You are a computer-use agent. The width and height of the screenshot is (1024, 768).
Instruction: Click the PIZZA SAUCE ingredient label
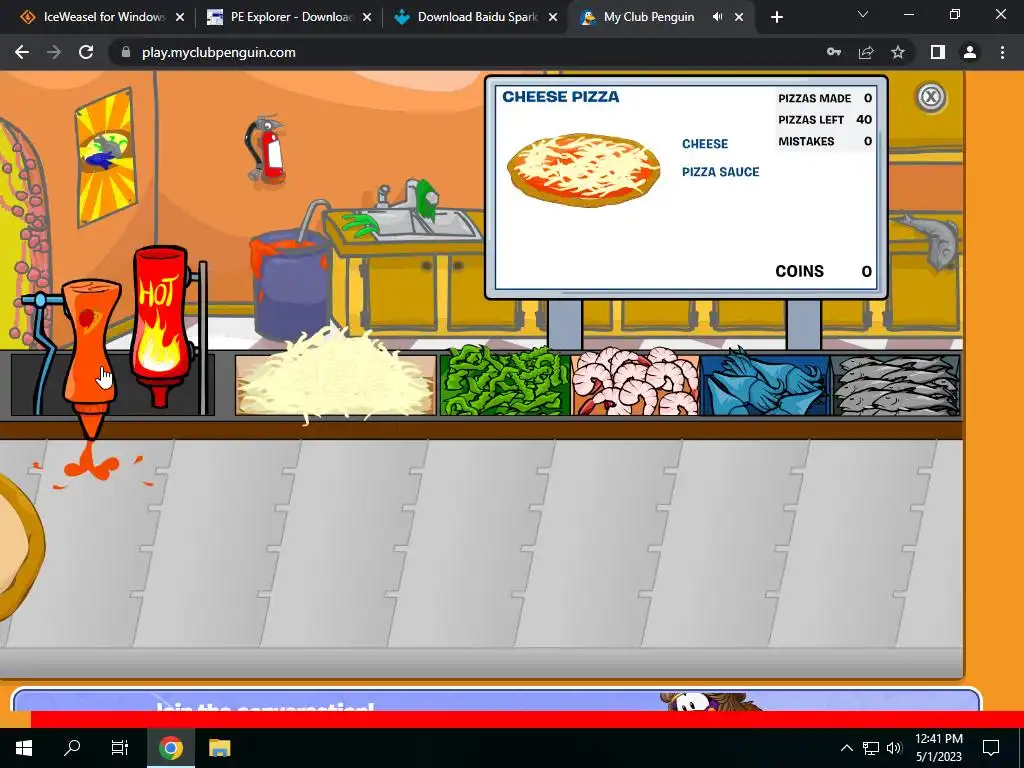click(720, 172)
